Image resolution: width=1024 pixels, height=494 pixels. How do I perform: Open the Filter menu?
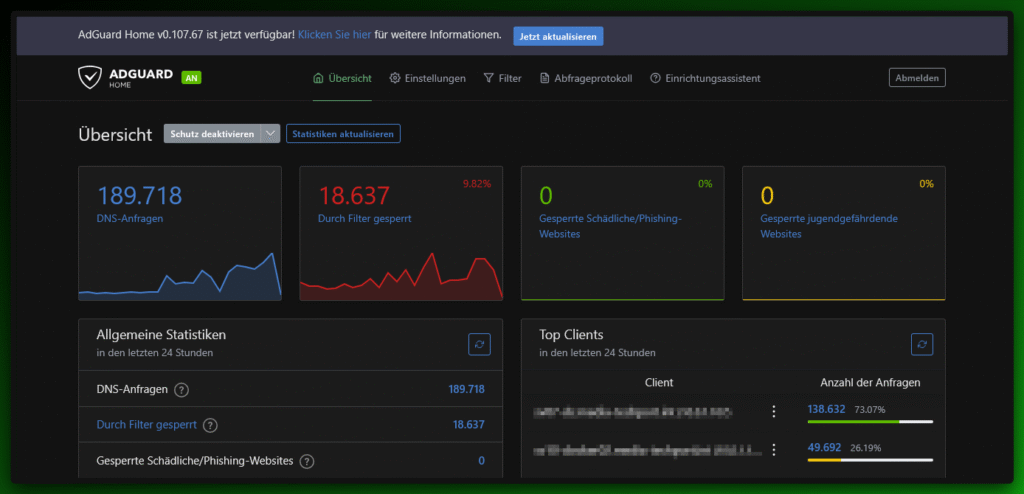[502, 78]
